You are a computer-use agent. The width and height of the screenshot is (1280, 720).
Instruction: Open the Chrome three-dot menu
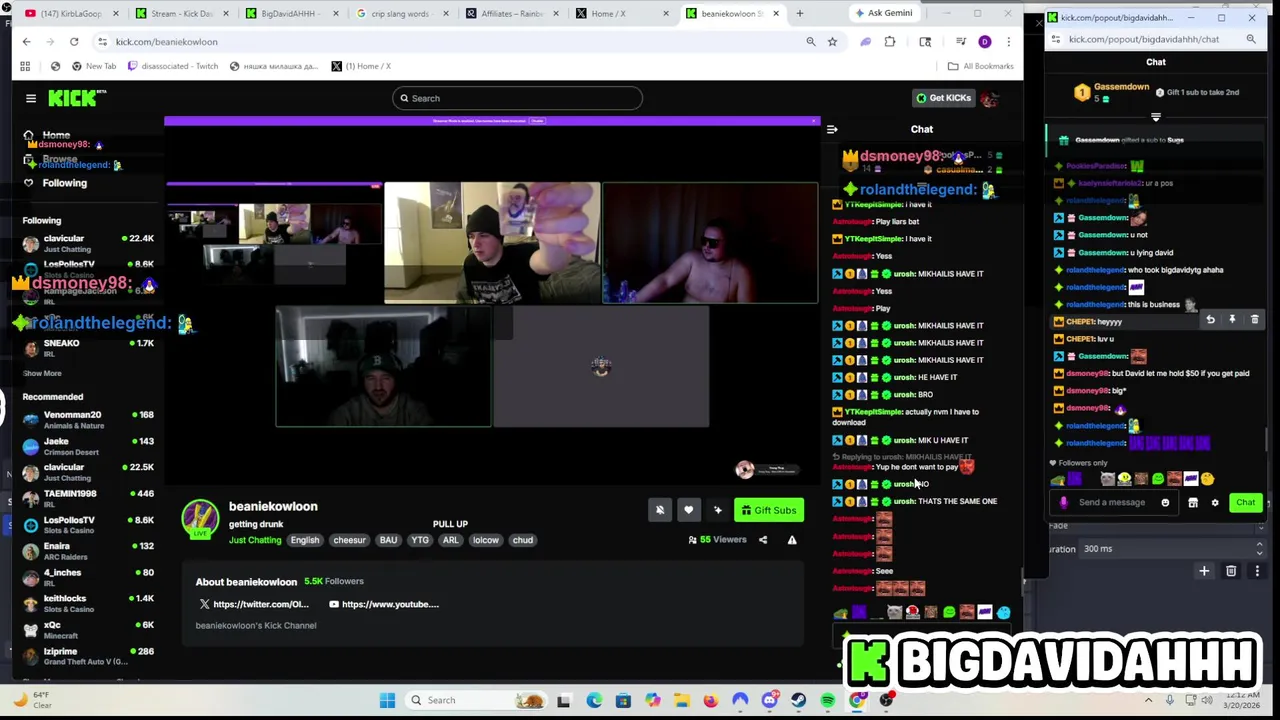click(x=1008, y=41)
